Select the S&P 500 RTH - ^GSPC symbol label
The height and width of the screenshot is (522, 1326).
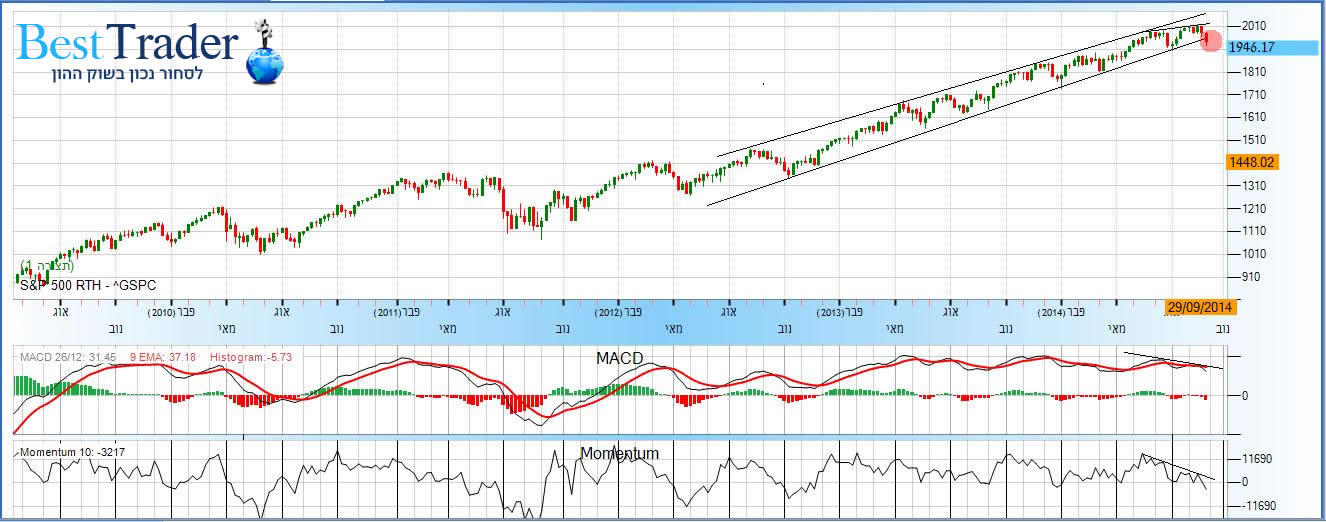[x=86, y=285]
